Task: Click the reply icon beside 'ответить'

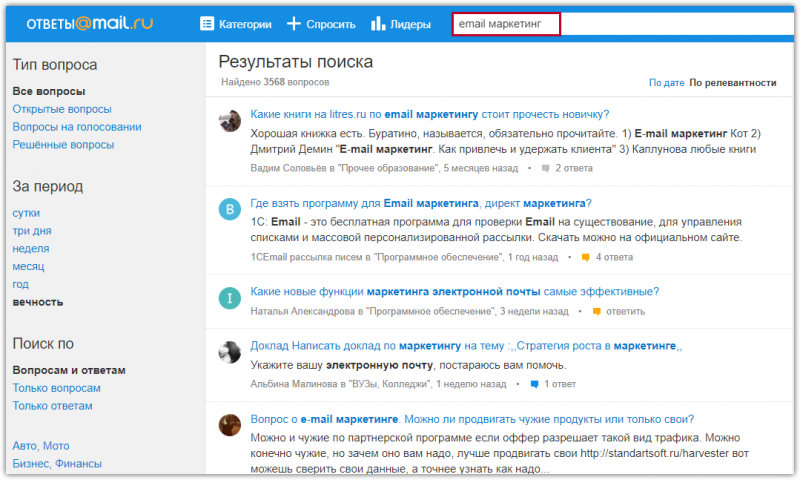Action: coord(596,312)
